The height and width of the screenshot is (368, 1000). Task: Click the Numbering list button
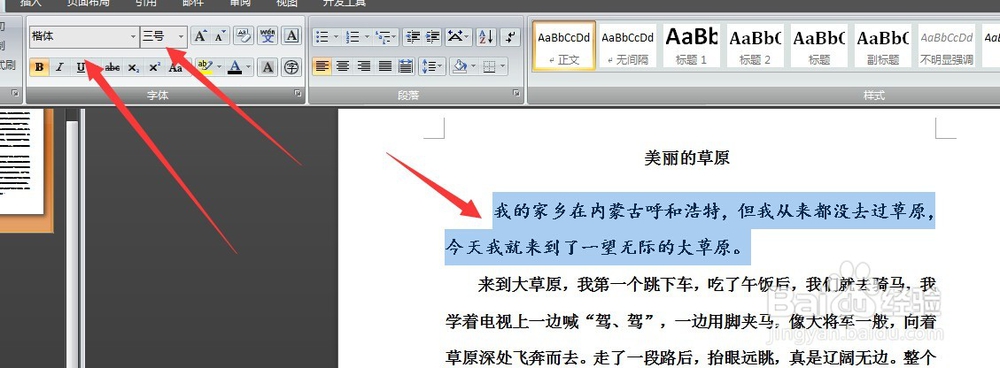pos(353,36)
